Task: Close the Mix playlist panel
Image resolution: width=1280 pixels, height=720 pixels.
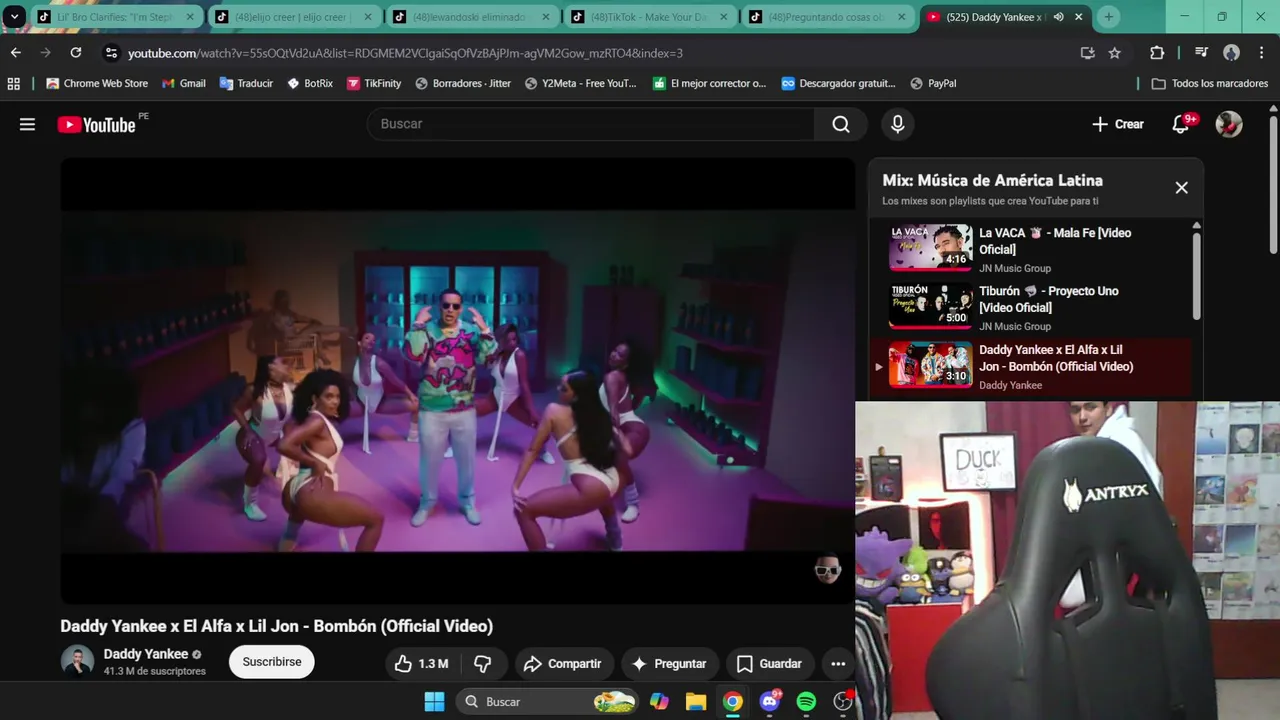Action: point(1181,187)
